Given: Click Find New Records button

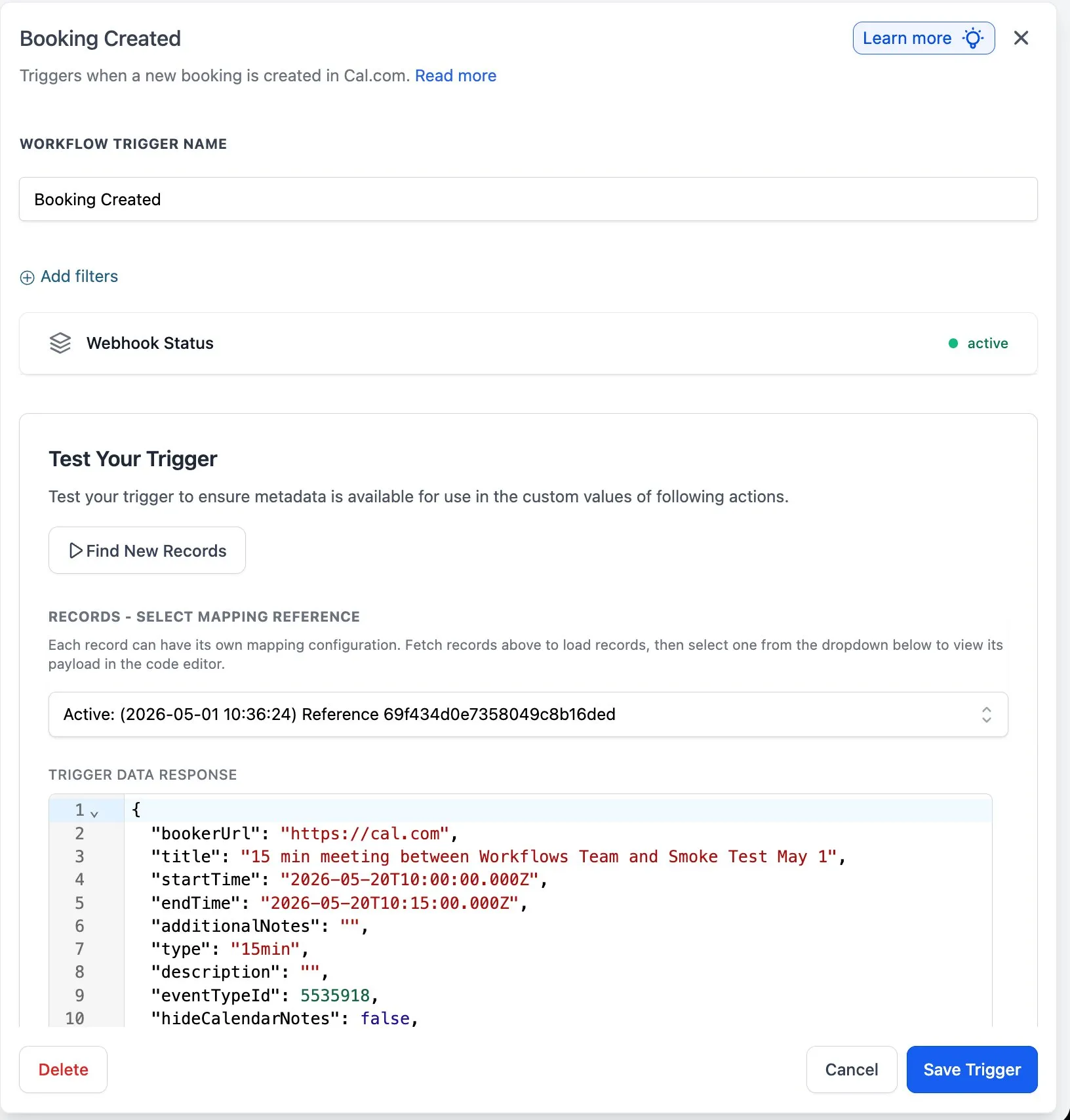Looking at the screenshot, I should tap(147, 550).
